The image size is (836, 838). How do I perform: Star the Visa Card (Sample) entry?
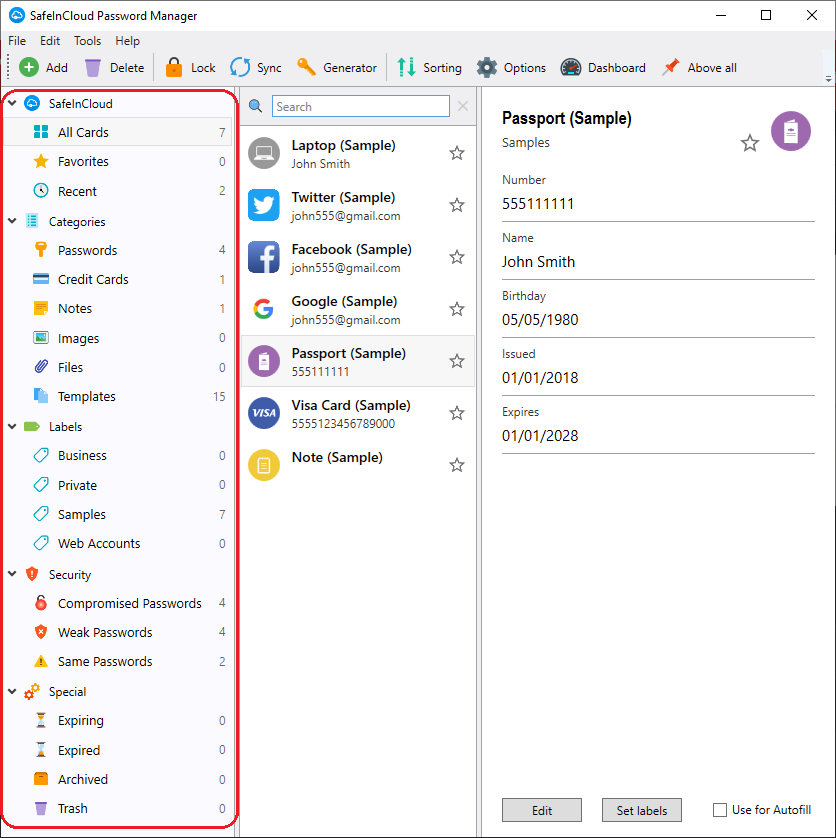(x=456, y=413)
